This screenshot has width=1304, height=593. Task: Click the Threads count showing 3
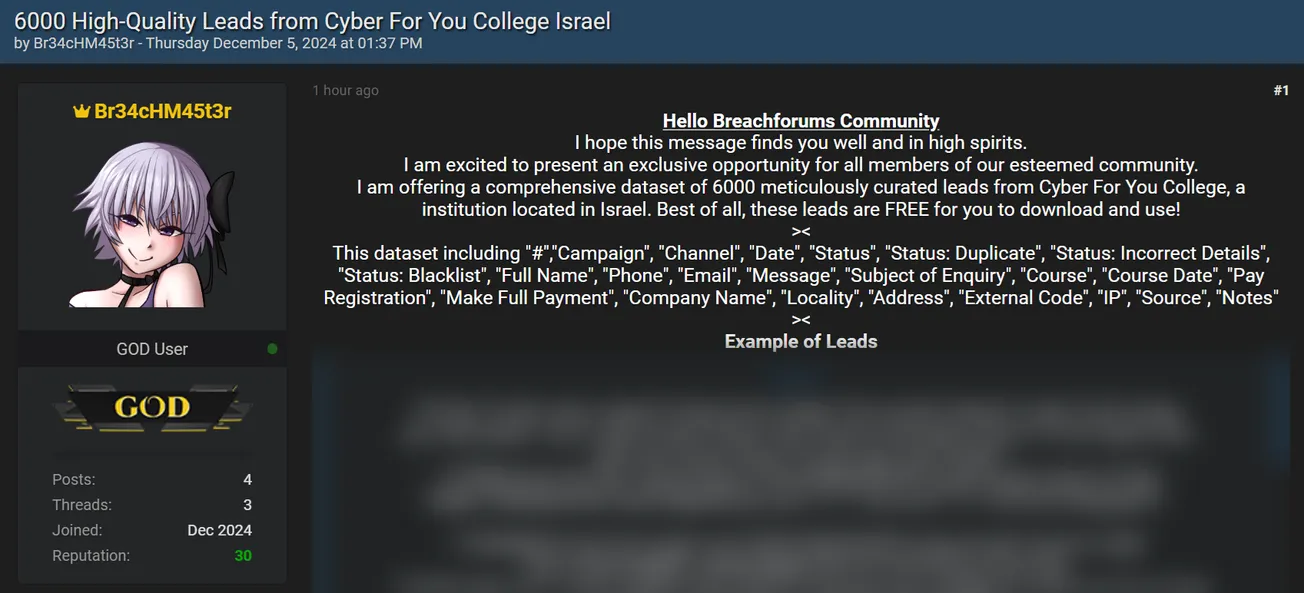247,505
